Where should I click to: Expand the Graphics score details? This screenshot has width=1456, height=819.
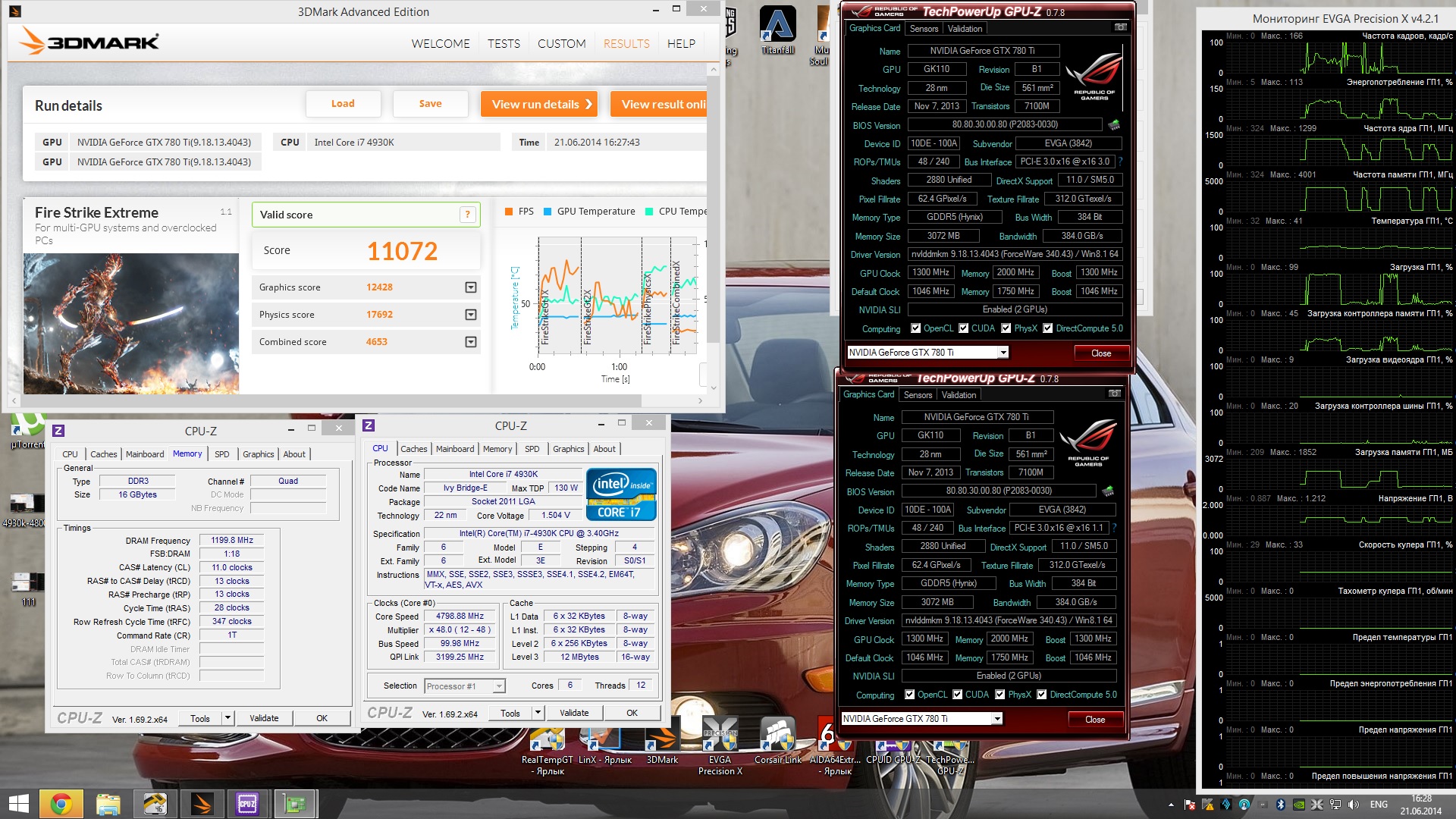click(x=471, y=287)
